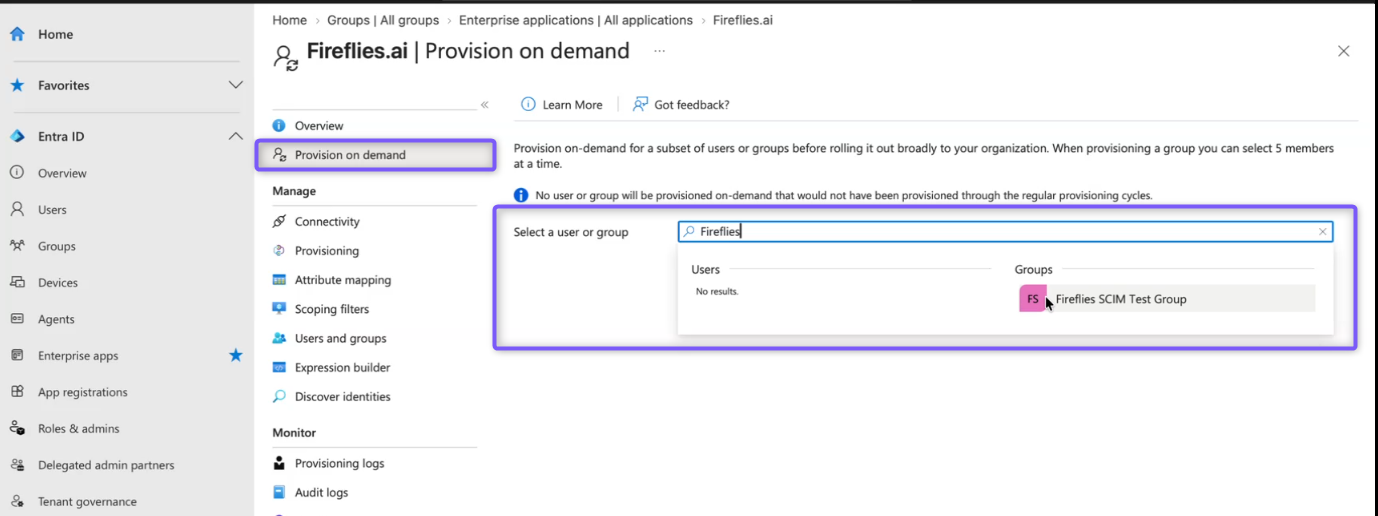Click the Entra ID diamond icon
Viewport: 1378px width, 516px height.
coord(17,136)
